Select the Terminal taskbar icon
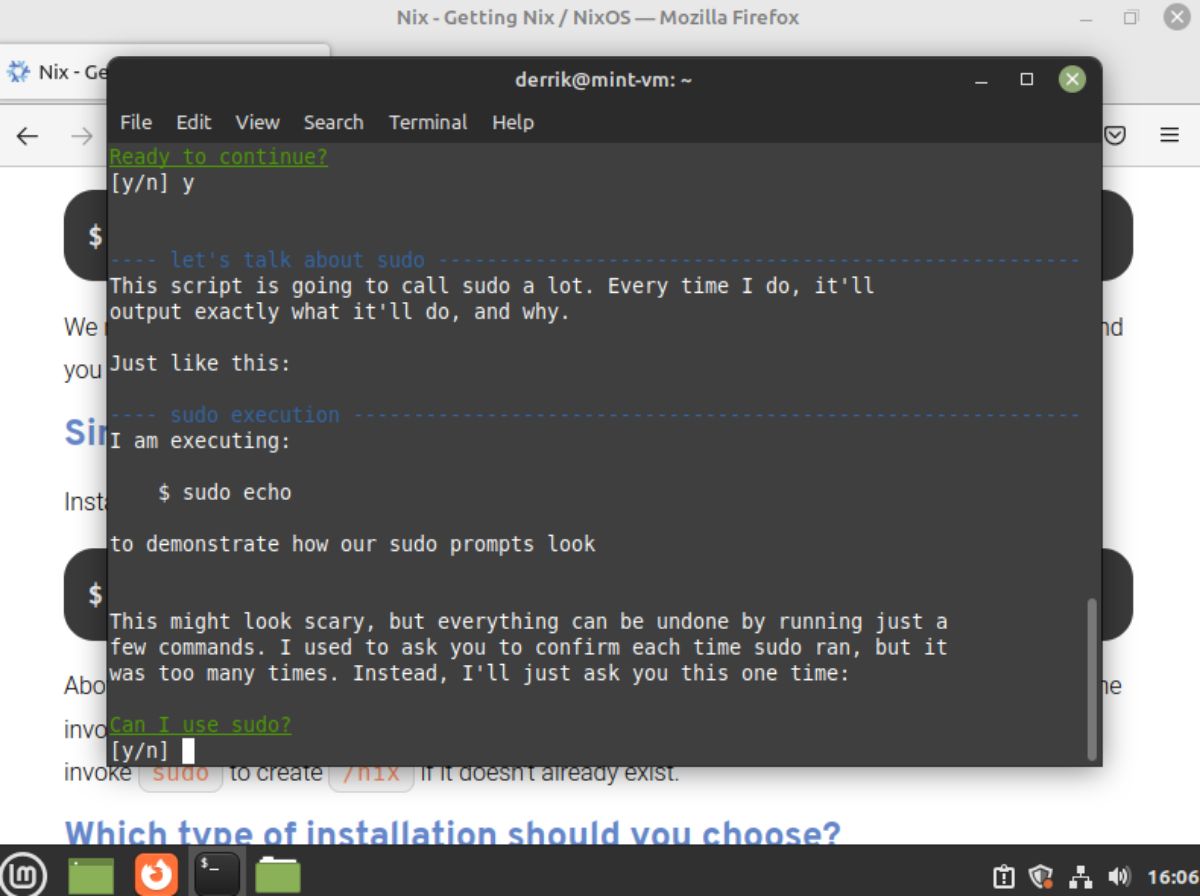Screen dimensions: 1200x896 217,876
